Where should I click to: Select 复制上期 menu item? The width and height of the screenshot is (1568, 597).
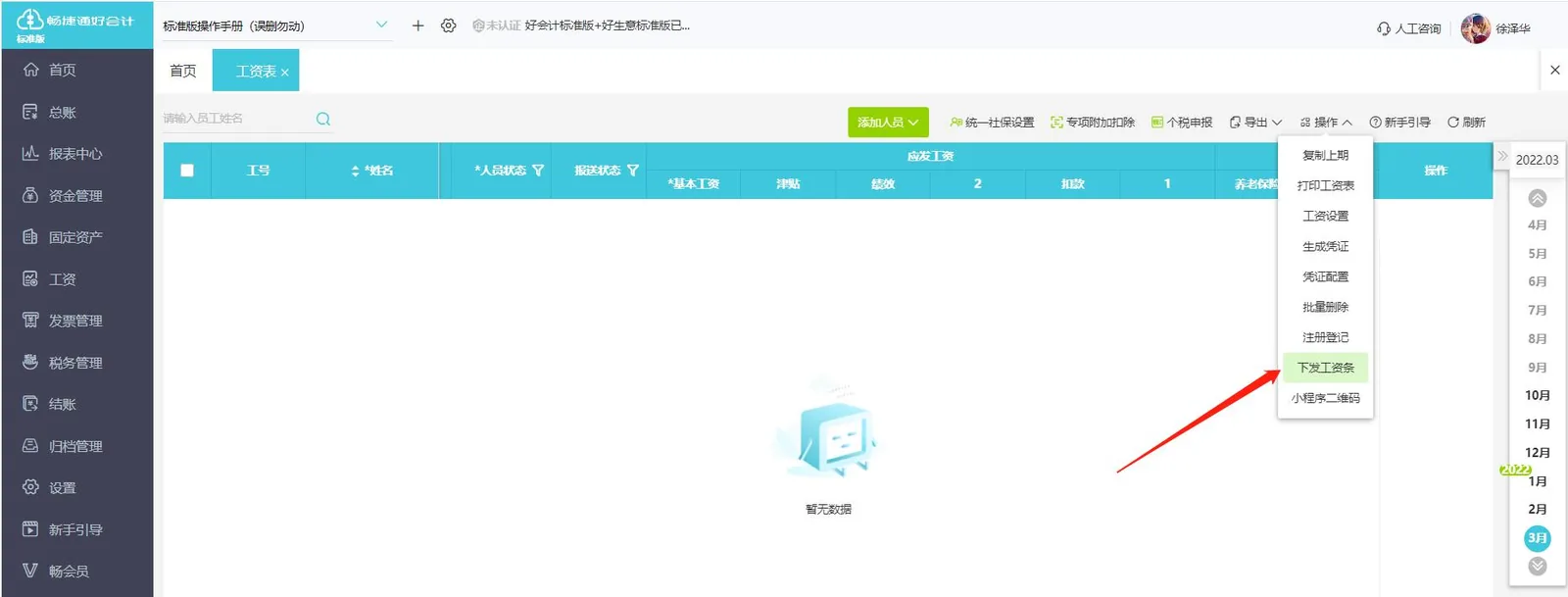(x=1325, y=155)
